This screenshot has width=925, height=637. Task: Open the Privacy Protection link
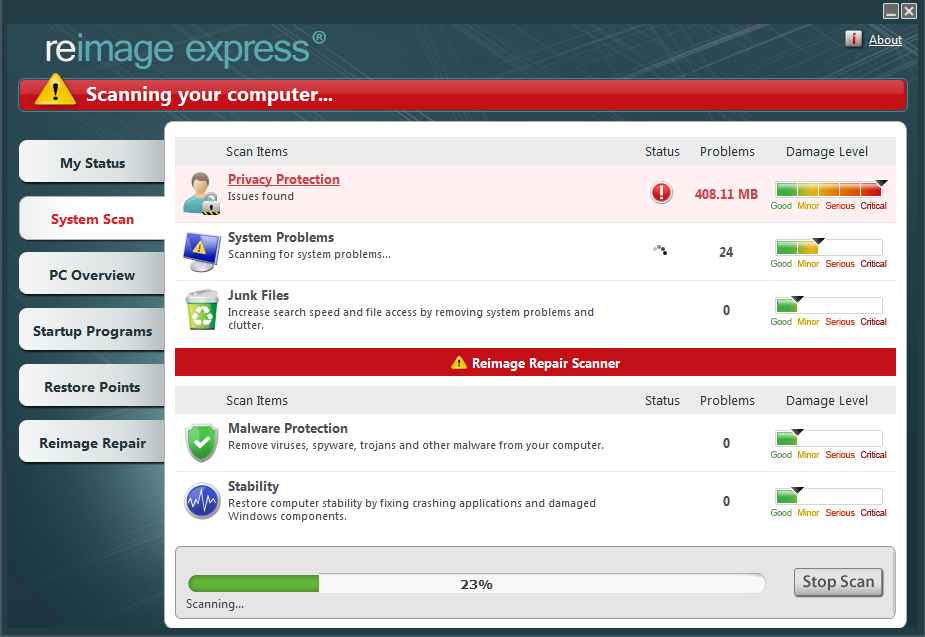click(x=284, y=179)
